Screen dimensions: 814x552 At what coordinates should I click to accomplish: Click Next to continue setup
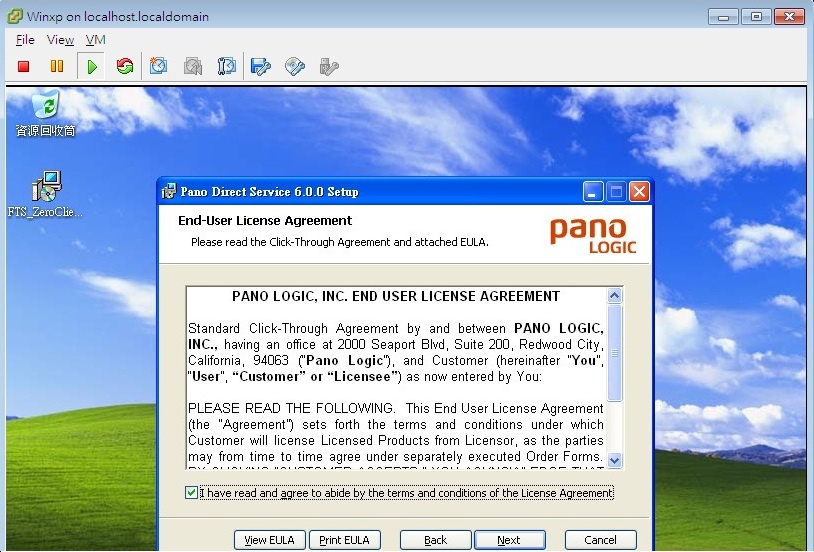510,540
